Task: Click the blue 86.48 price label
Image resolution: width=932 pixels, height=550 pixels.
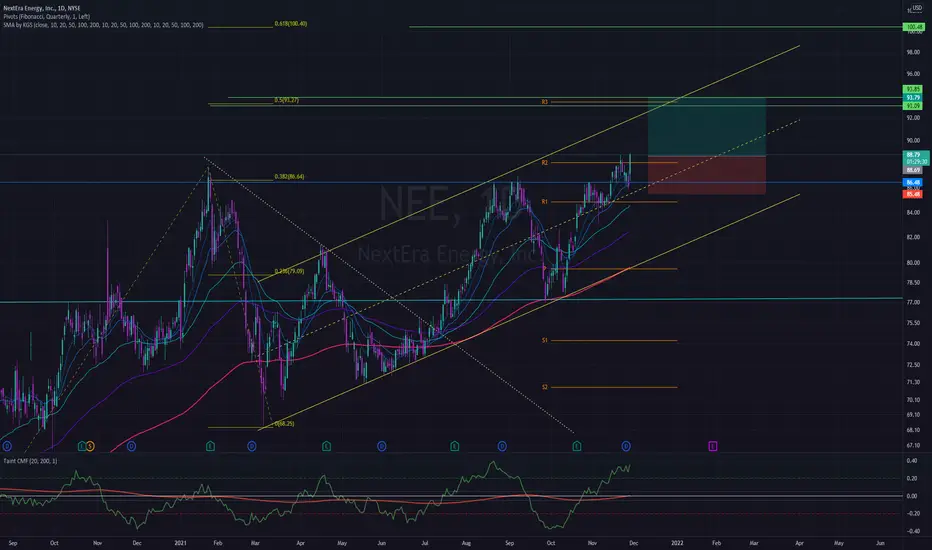Action: click(x=913, y=182)
